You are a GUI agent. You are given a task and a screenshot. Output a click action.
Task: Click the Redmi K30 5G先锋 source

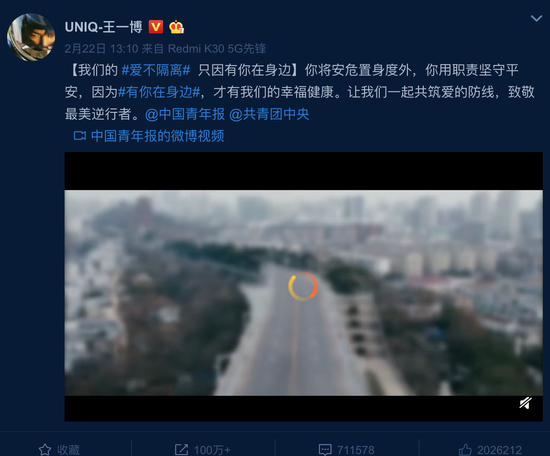(x=217, y=49)
